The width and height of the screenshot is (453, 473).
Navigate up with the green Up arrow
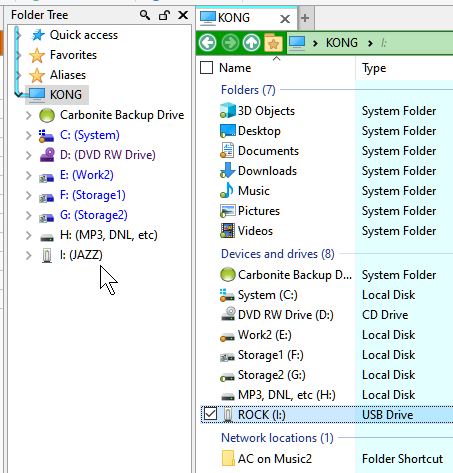tap(251, 43)
